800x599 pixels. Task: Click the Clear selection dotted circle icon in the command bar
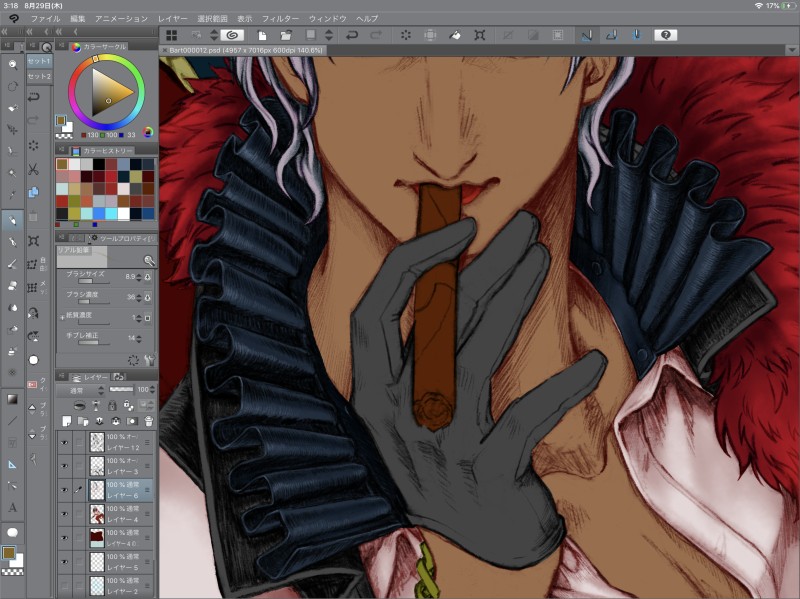click(406, 35)
